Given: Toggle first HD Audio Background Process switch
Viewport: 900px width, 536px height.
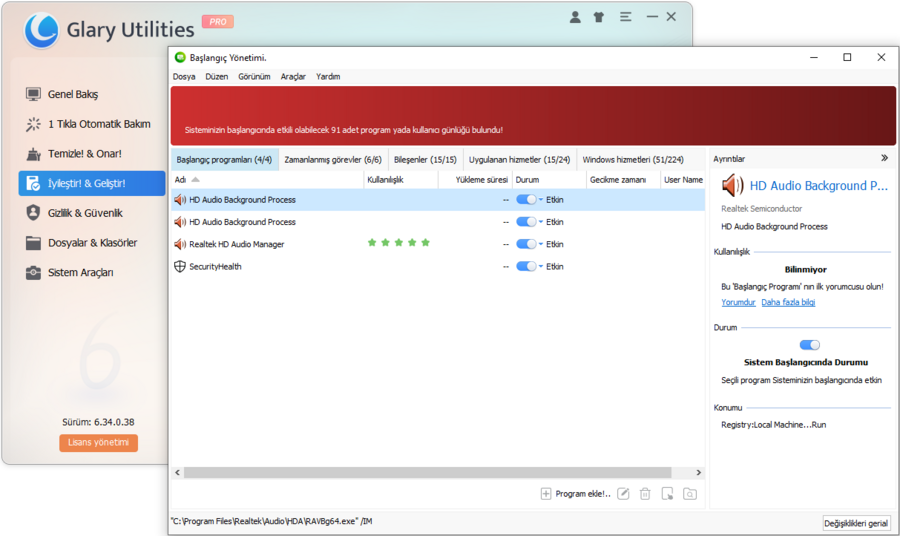Looking at the screenshot, I should coord(526,200).
